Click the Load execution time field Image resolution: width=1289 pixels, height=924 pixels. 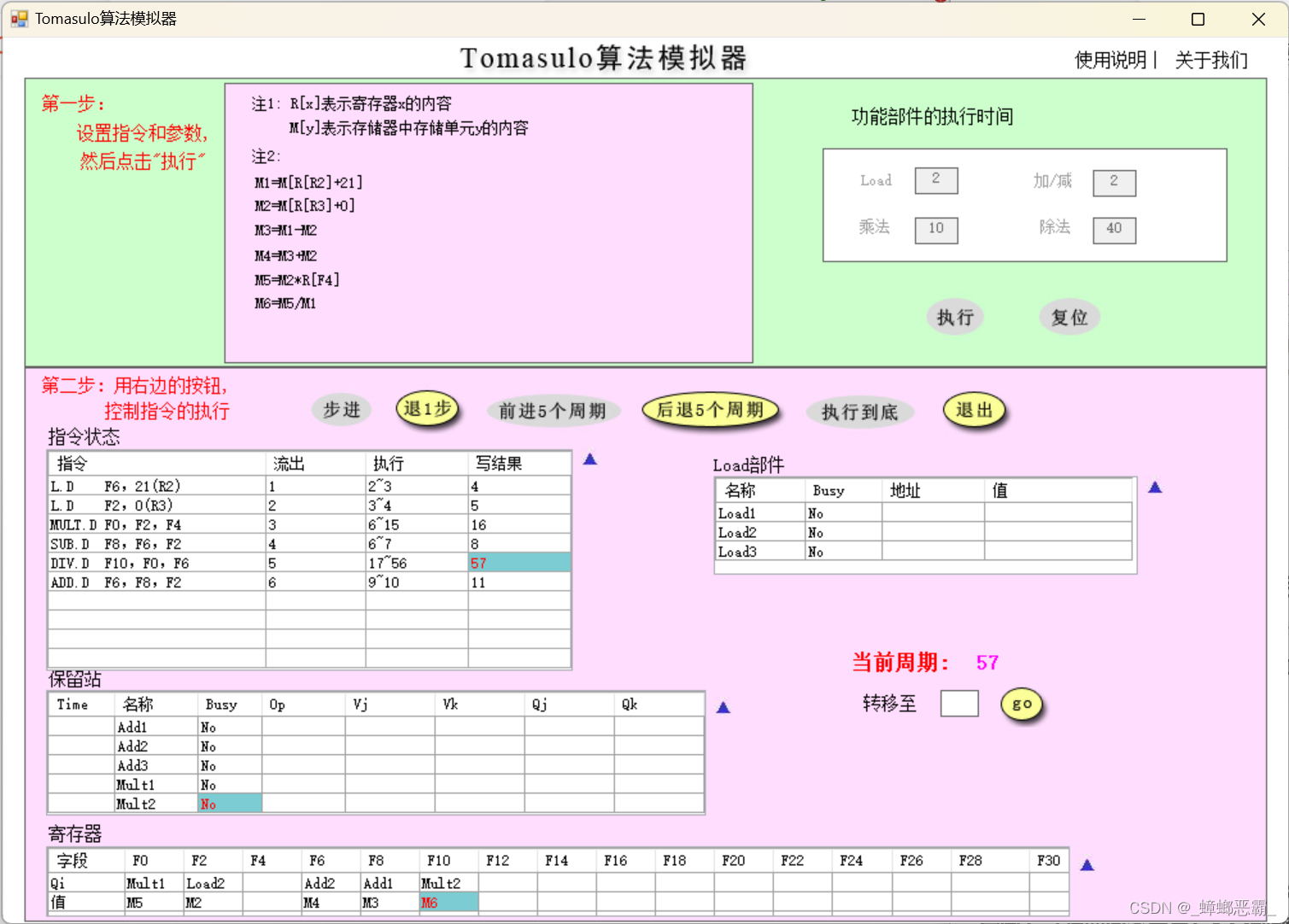pos(936,180)
